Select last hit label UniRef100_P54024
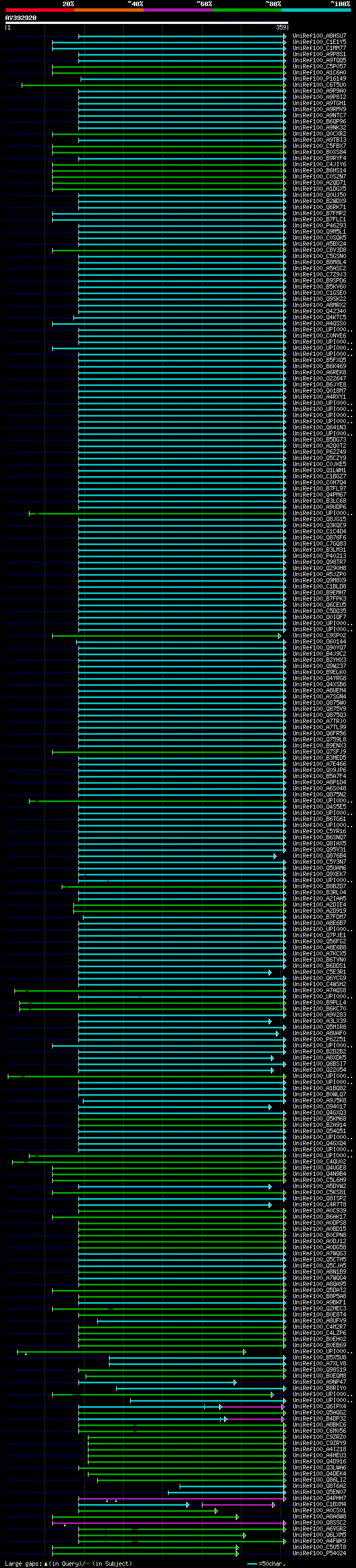356x1568 pixels. [319, 1554]
